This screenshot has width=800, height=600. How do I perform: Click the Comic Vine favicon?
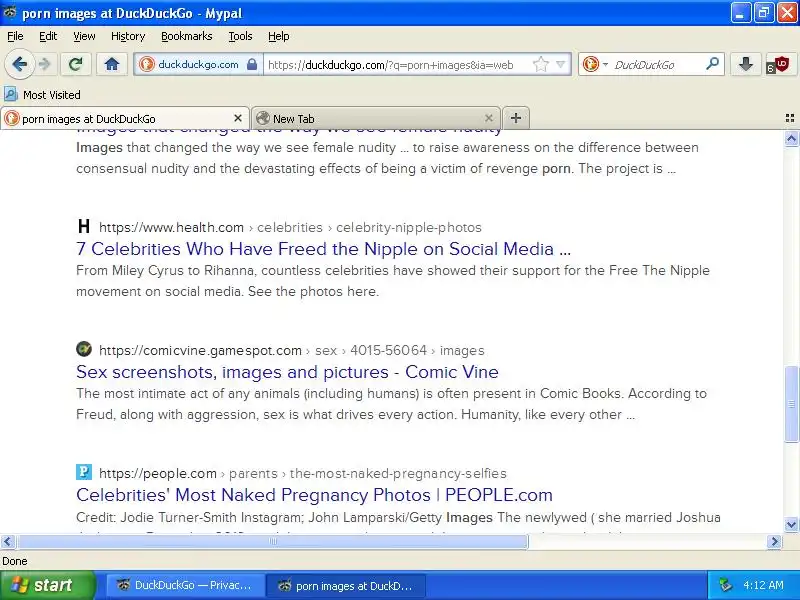tap(84, 349)
